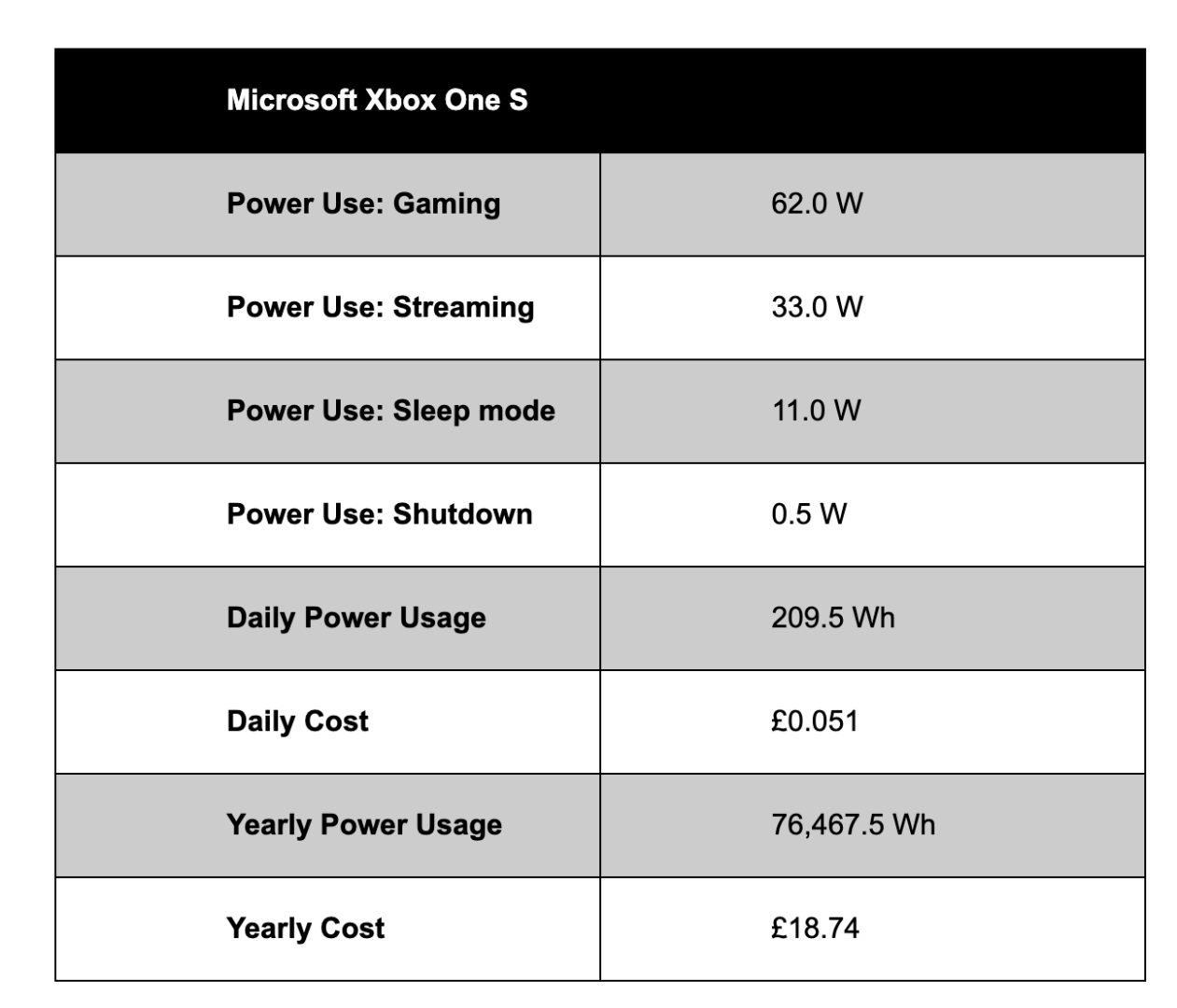Click the word Streaming in second row
Viewport: 1177px width, 1008px height.
tap(463, 307)
